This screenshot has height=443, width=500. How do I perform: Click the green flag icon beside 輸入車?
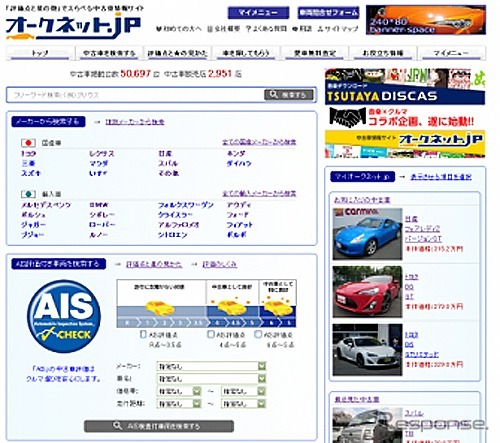pyautogui.click(x=28, y=194)
